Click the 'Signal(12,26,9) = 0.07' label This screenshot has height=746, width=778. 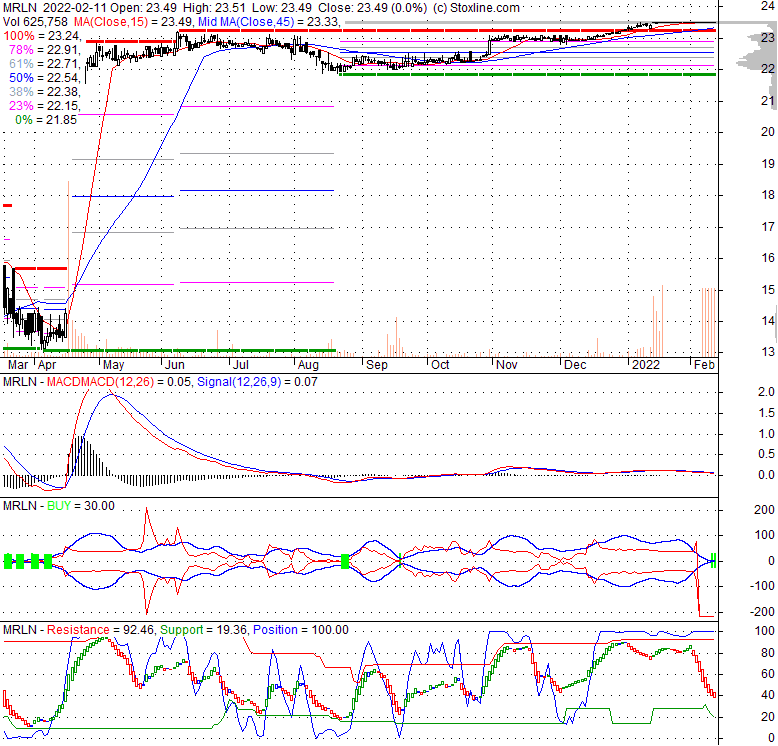[257, 381]
